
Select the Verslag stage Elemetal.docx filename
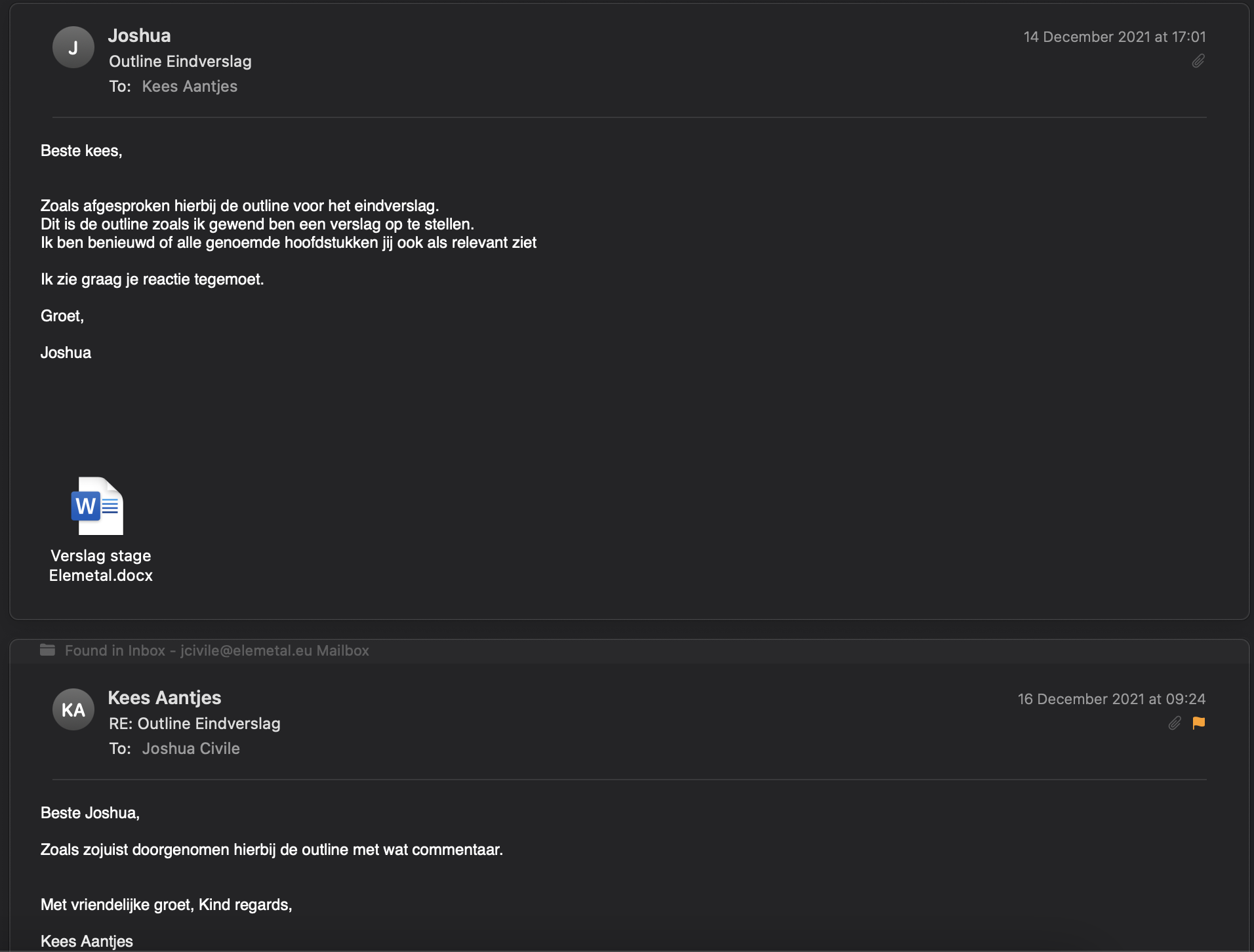coord(101,565)
